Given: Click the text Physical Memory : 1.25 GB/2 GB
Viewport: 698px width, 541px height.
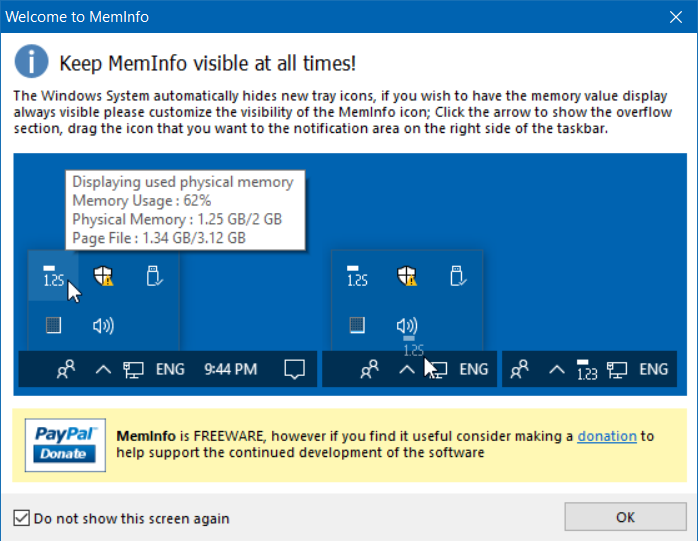Looking at the screenshot, I should (x=177, y=220).
